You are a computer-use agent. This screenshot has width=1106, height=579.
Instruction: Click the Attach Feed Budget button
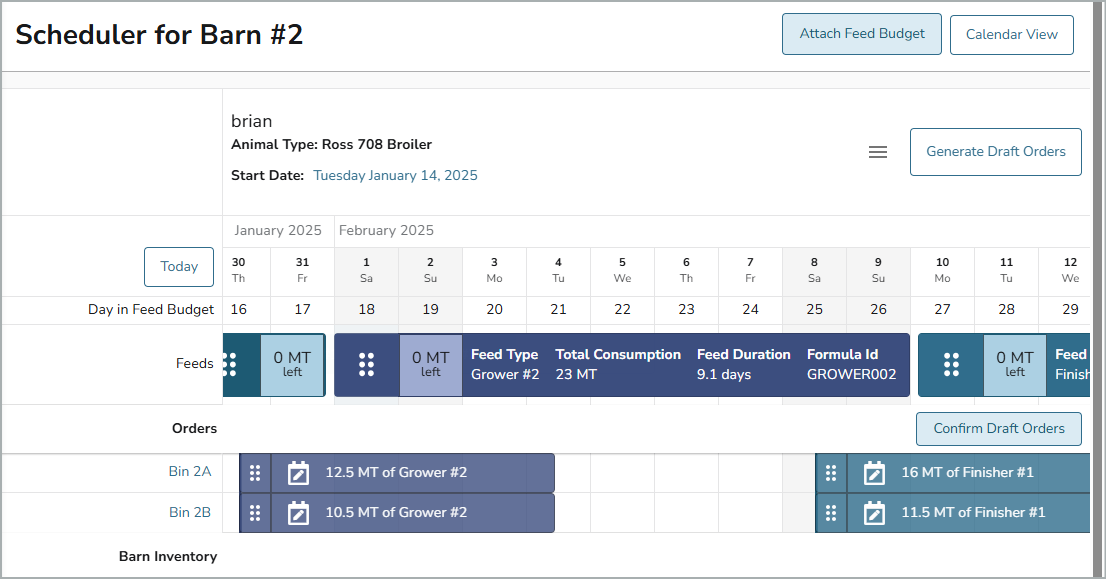(x=862, y=34)
